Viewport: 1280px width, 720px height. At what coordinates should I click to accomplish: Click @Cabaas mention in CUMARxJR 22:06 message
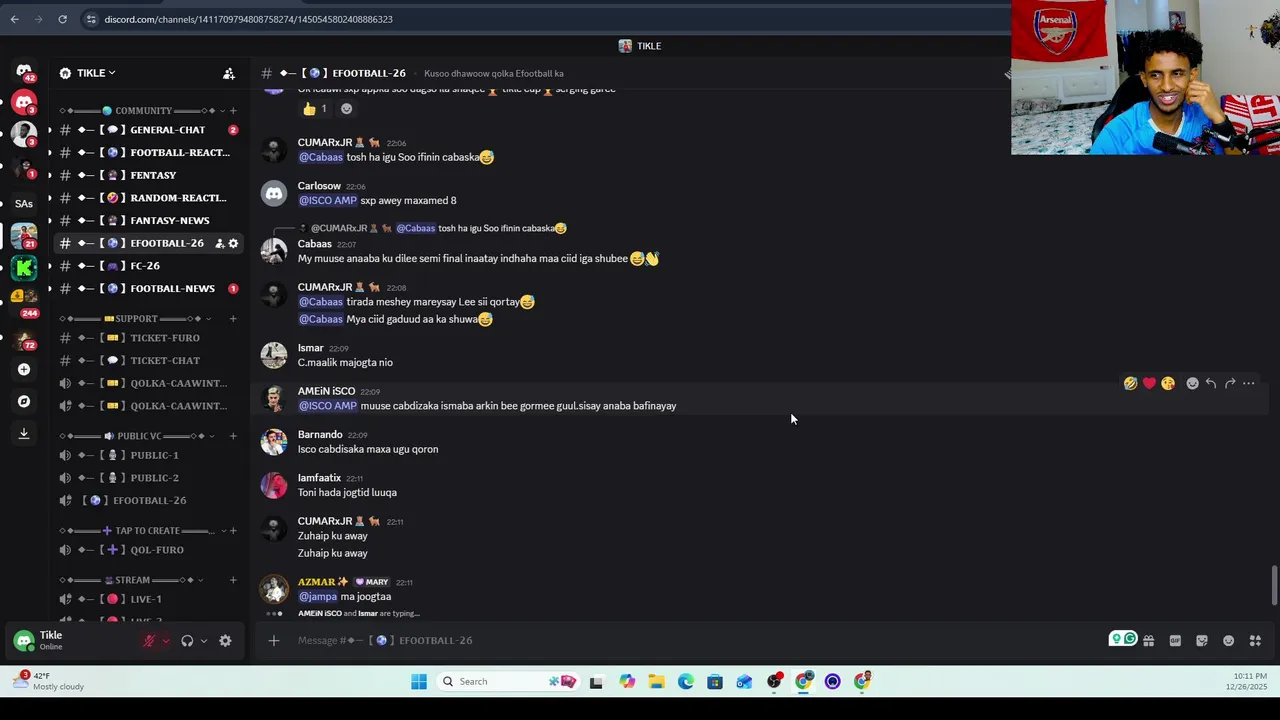tap(321, 157)
